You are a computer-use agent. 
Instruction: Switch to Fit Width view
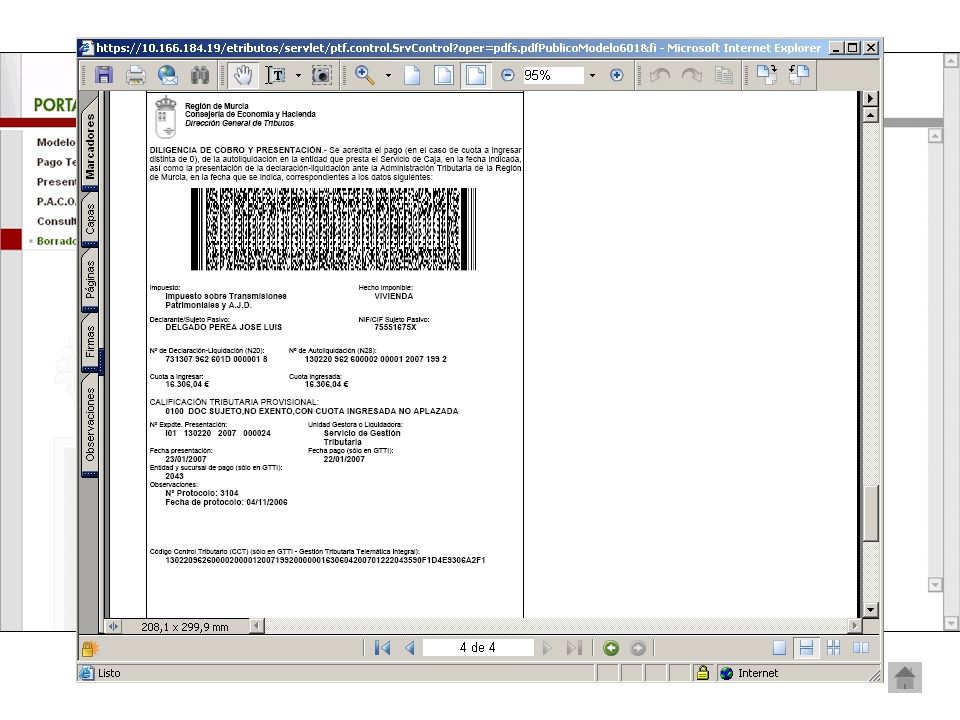pos(476,75)
